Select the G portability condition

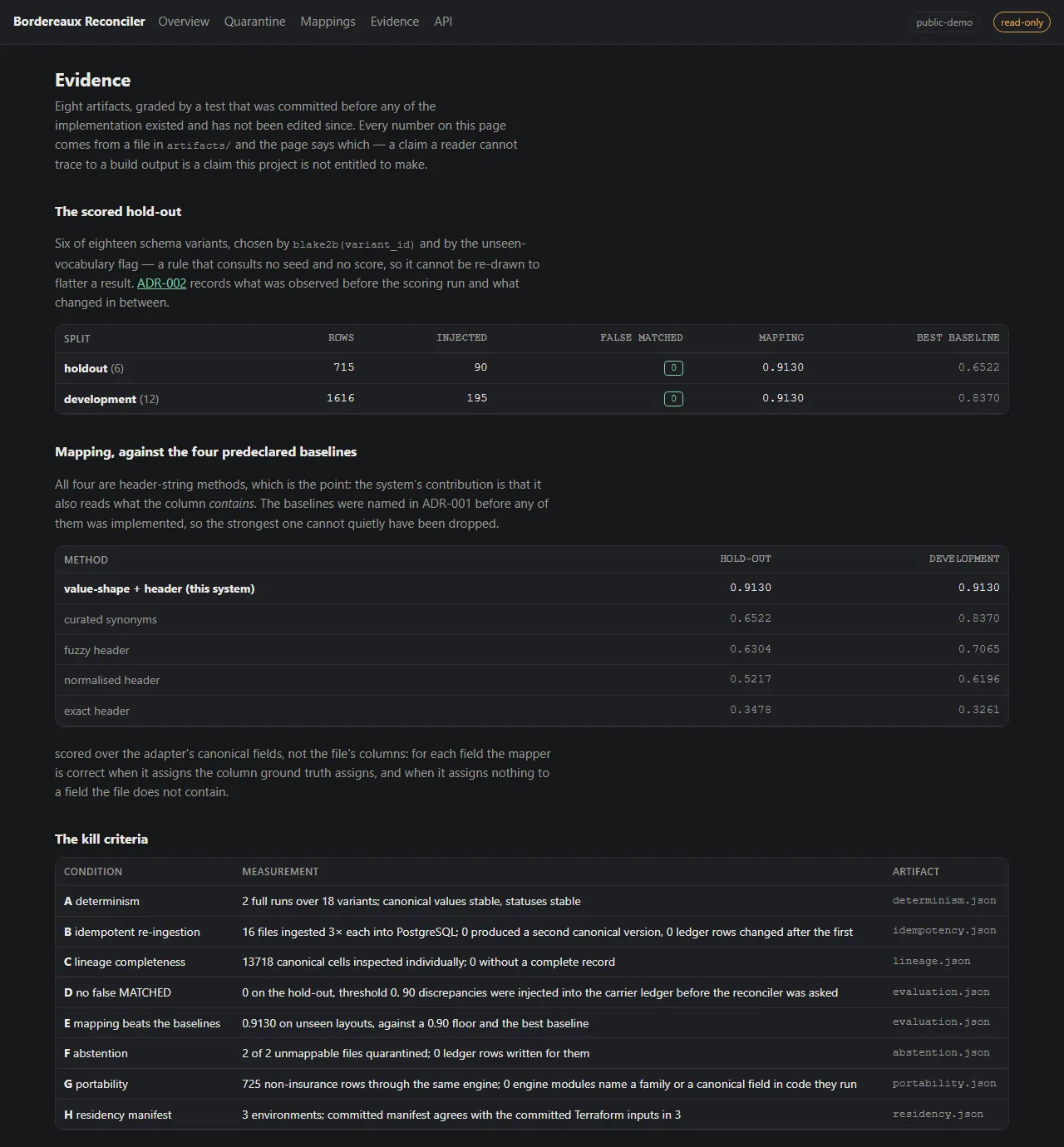point(96,1084)
